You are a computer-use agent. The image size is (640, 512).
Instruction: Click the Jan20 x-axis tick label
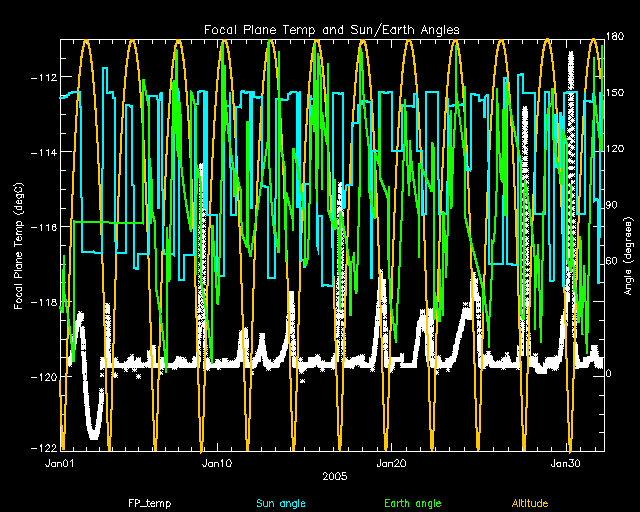pyautogui.click(x=390, y=463)
